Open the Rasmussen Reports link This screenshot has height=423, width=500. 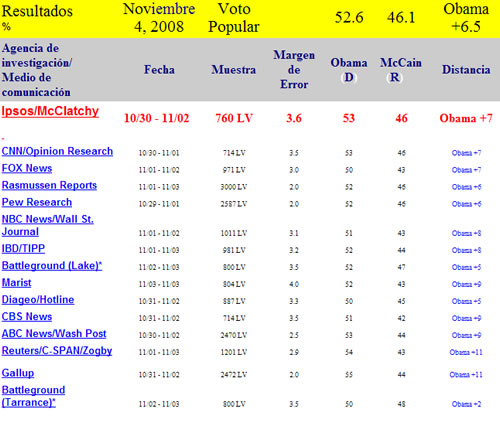pos(49,185)
